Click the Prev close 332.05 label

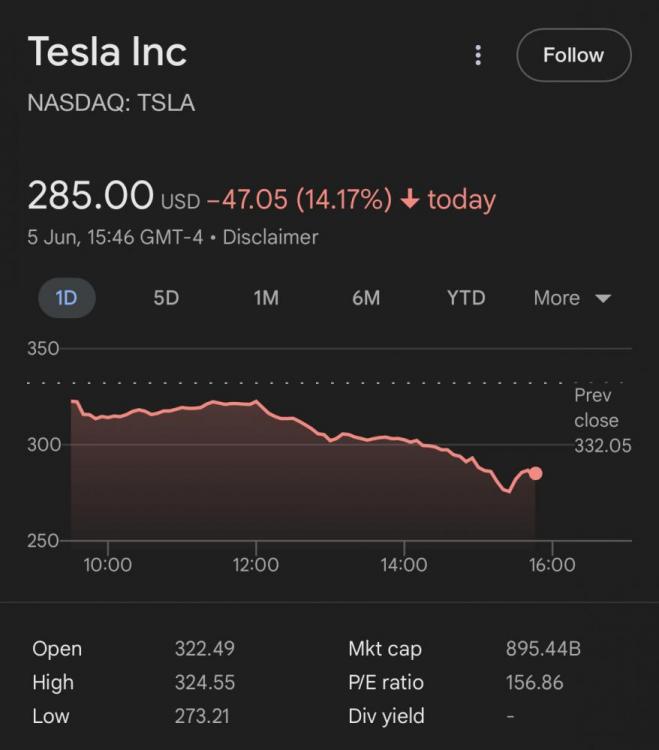point(601,421)
